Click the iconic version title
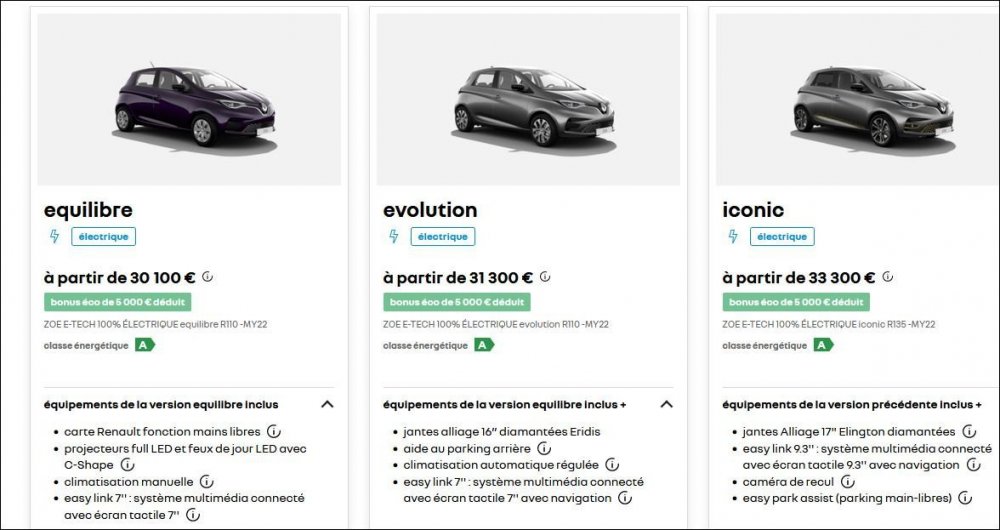1000x530 pixels. point(753,210)
